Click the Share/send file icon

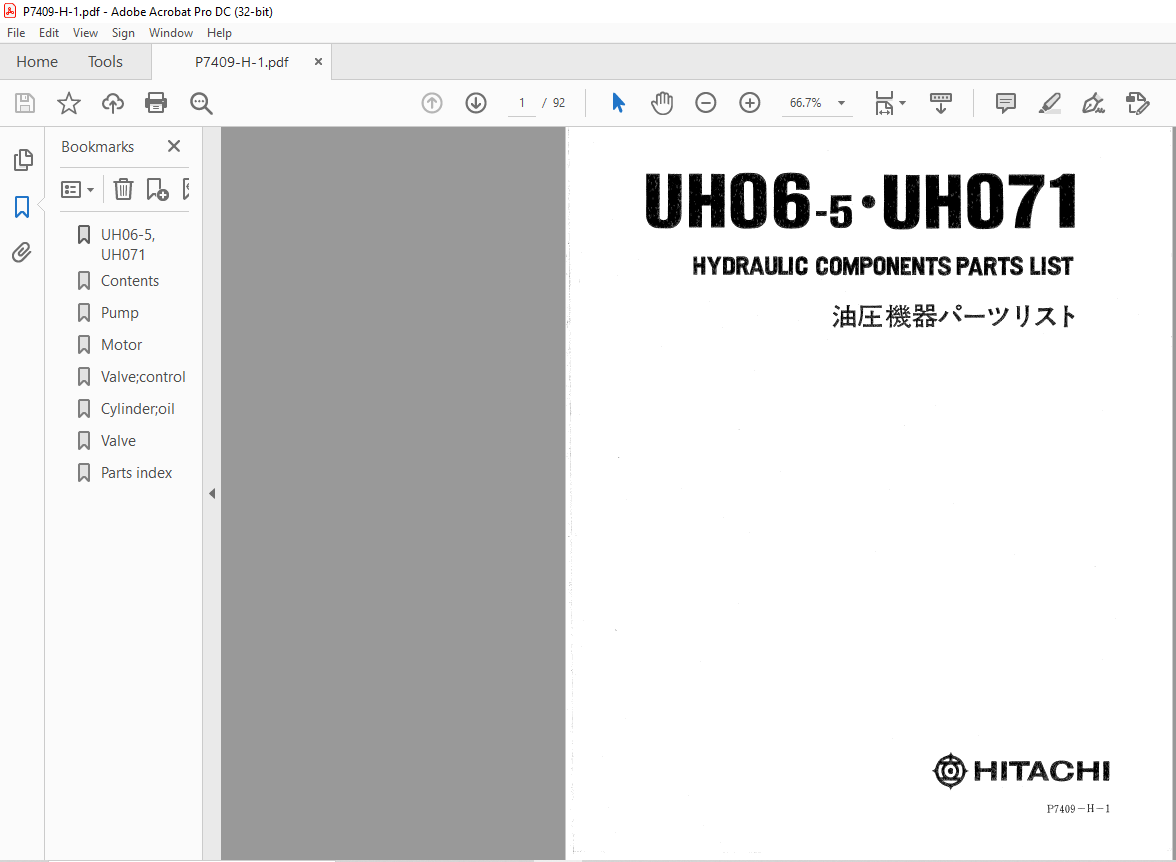[1138, 103]
